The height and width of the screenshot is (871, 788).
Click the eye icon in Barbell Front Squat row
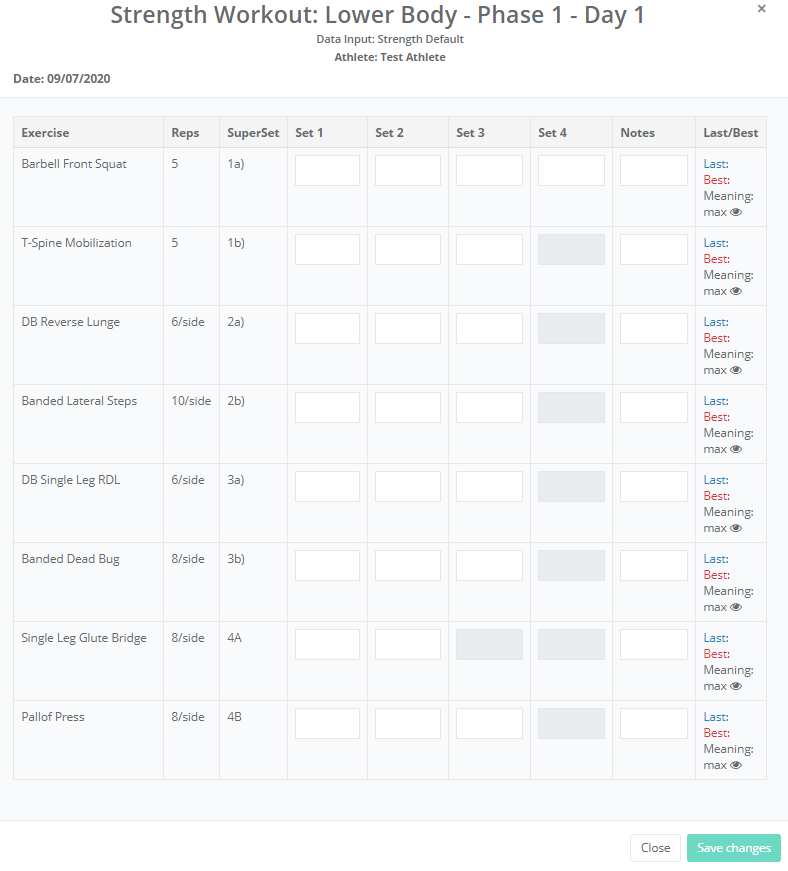pyautogui.click(x=736, y=212)
